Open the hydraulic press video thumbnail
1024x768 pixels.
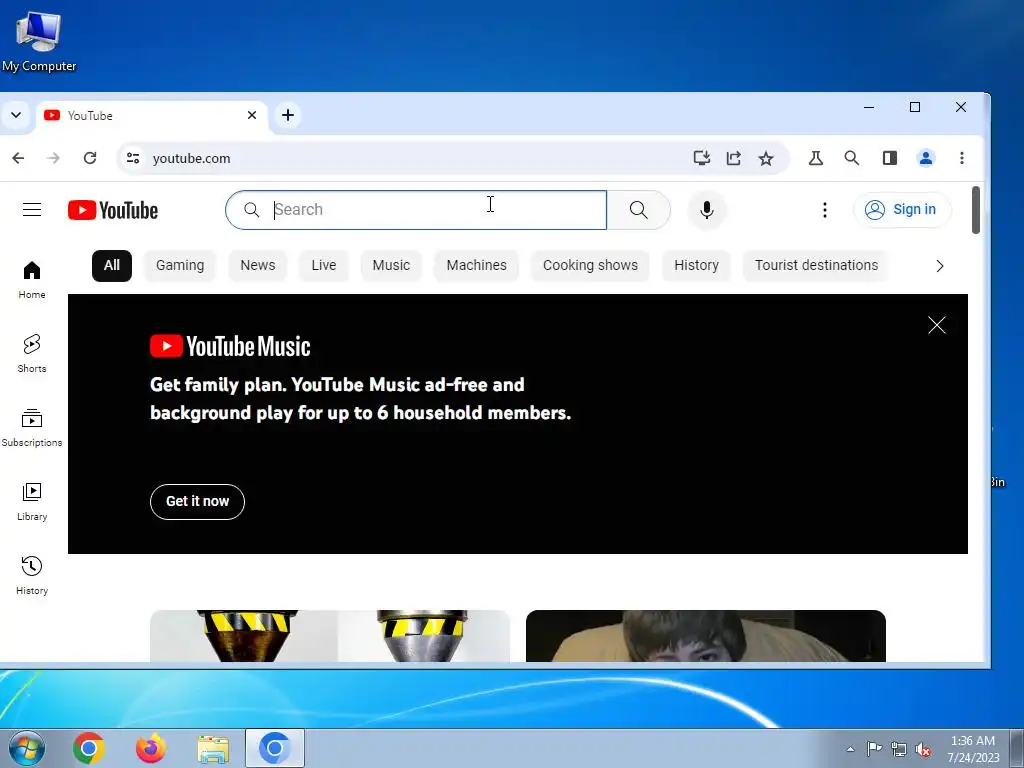point(330,636)
